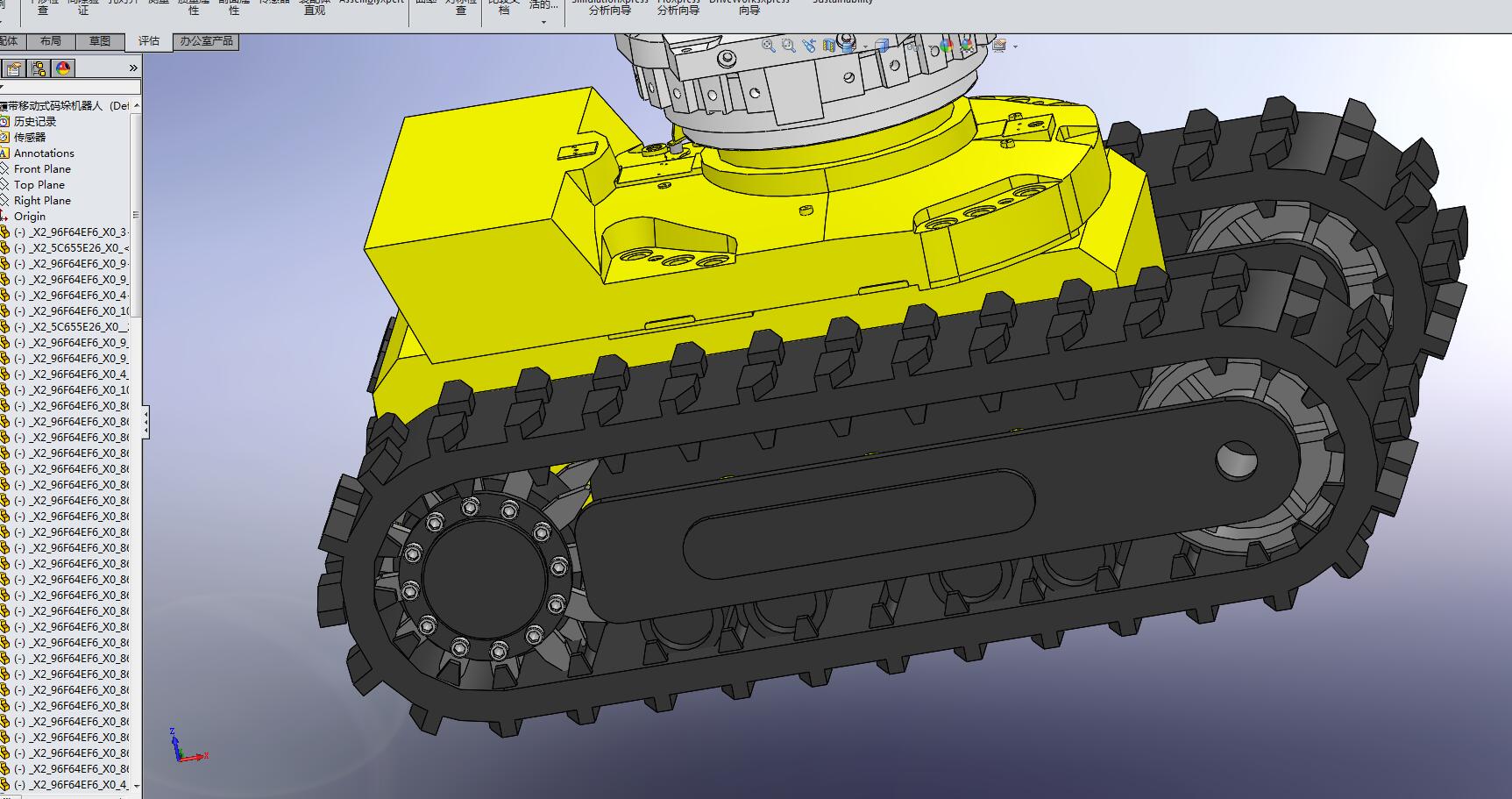This screenshot has height=799, width=1512.
Task: Select the round hole in the track side plate
Action: point(1236,460)
